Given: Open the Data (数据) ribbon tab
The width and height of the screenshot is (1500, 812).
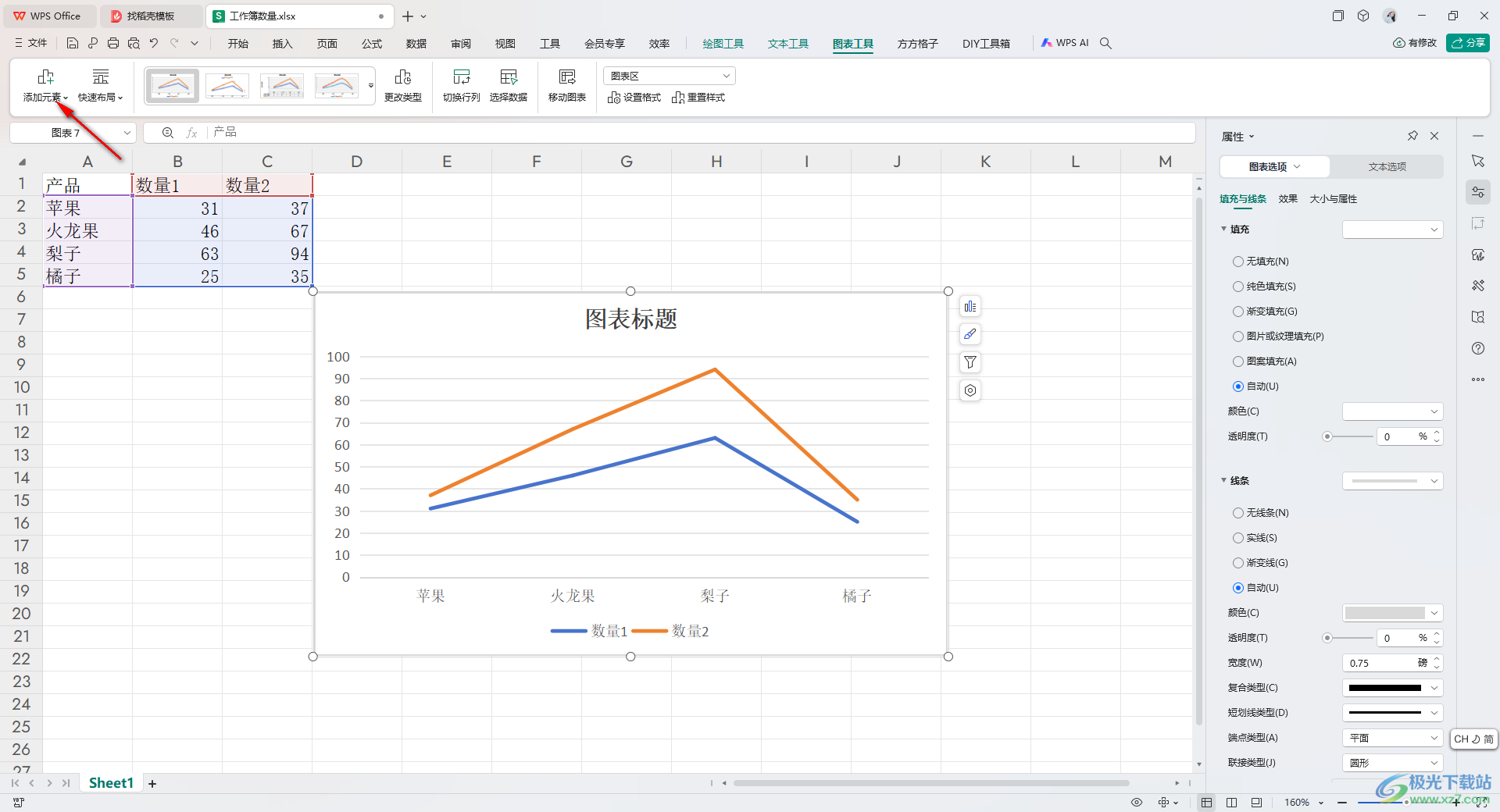Looking at the screenshot, I should click(x=416, y=44).
